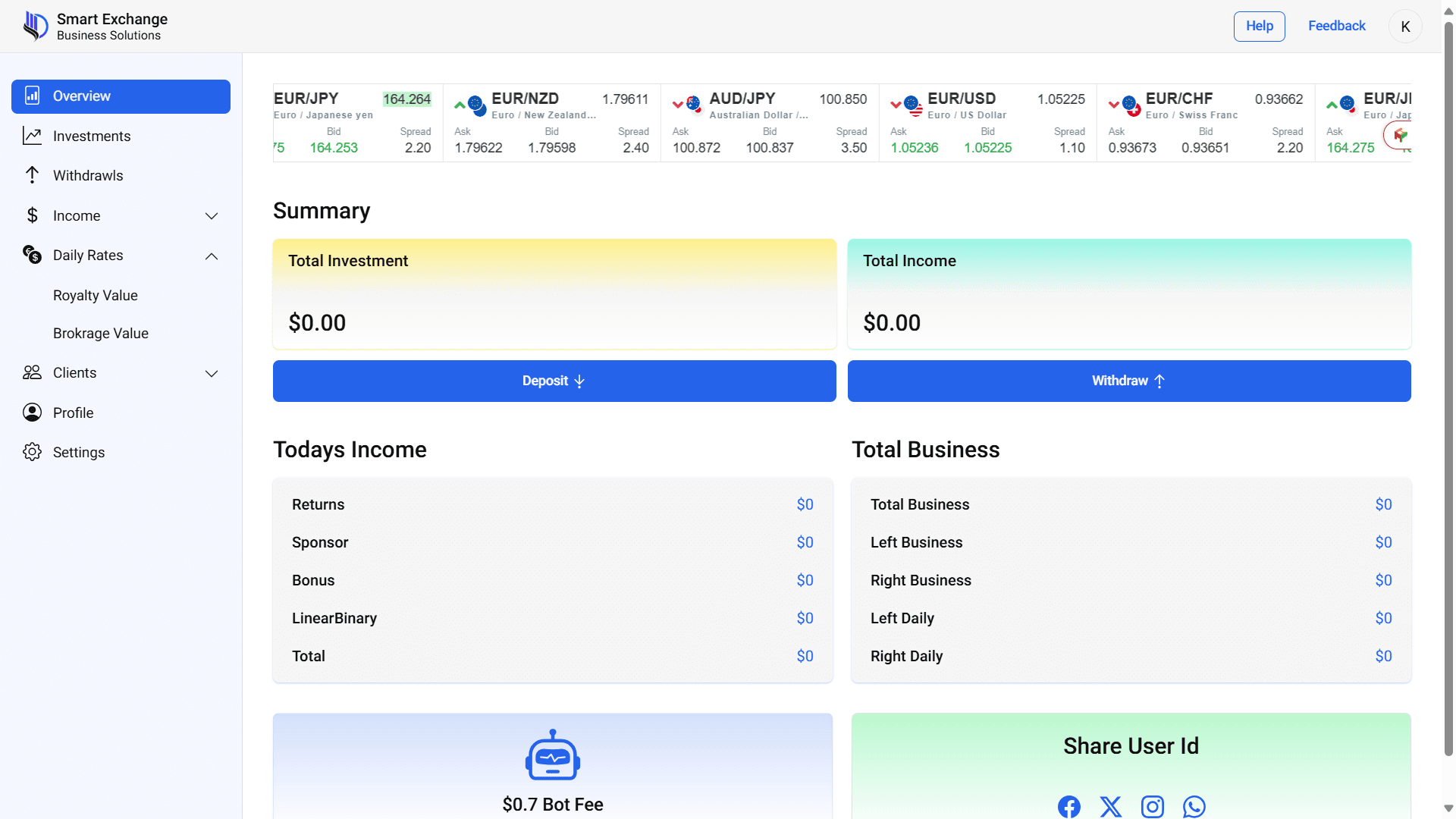
Task: Expand the Clients submenu chevron
Action: pos(212,374)
